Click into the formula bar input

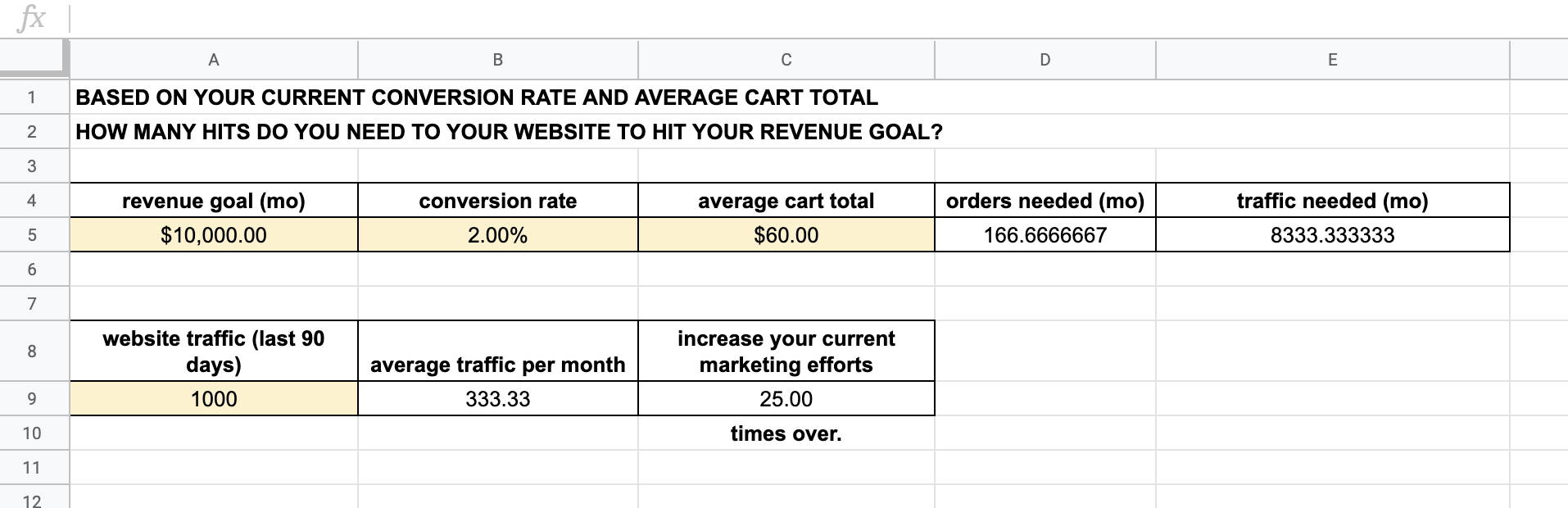click(x=819, y=18)
